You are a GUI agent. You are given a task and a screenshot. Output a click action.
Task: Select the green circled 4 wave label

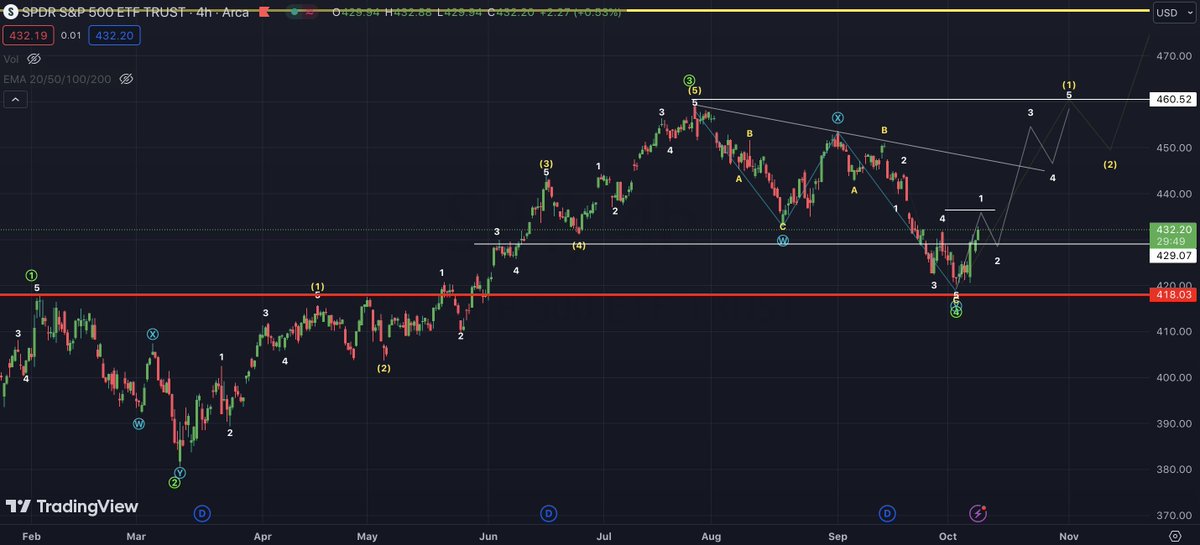tap(957, 312)
